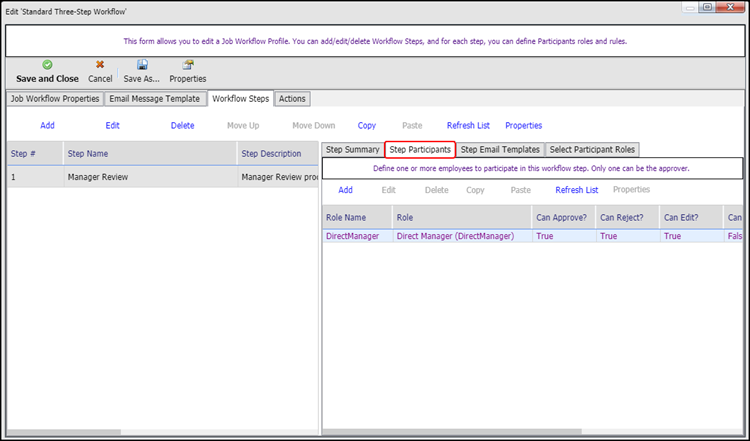Screen dimensions: 750x441
Task: Click Paste in step participants toolbar
Action: pyautogui.click(x=521, y=190)
